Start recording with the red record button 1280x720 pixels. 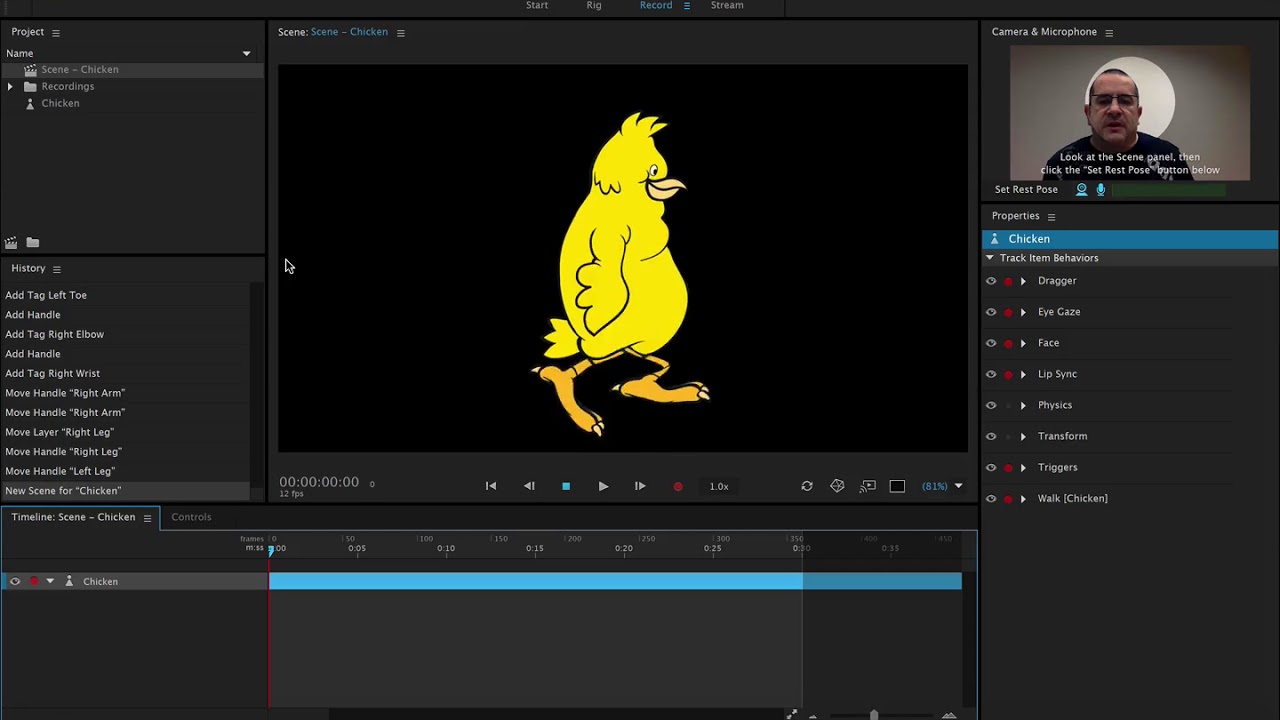pyautogui.click(x=678, y=486)
